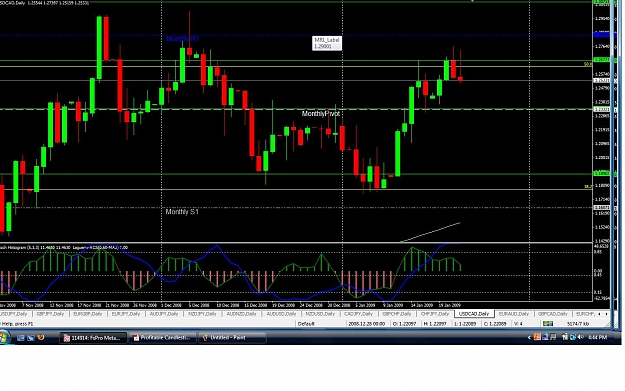The height and width of the screenshot is (391, 625).
Task: Select the CHFJPY,Daily chart tab
Action: click(x=435, y=314)
